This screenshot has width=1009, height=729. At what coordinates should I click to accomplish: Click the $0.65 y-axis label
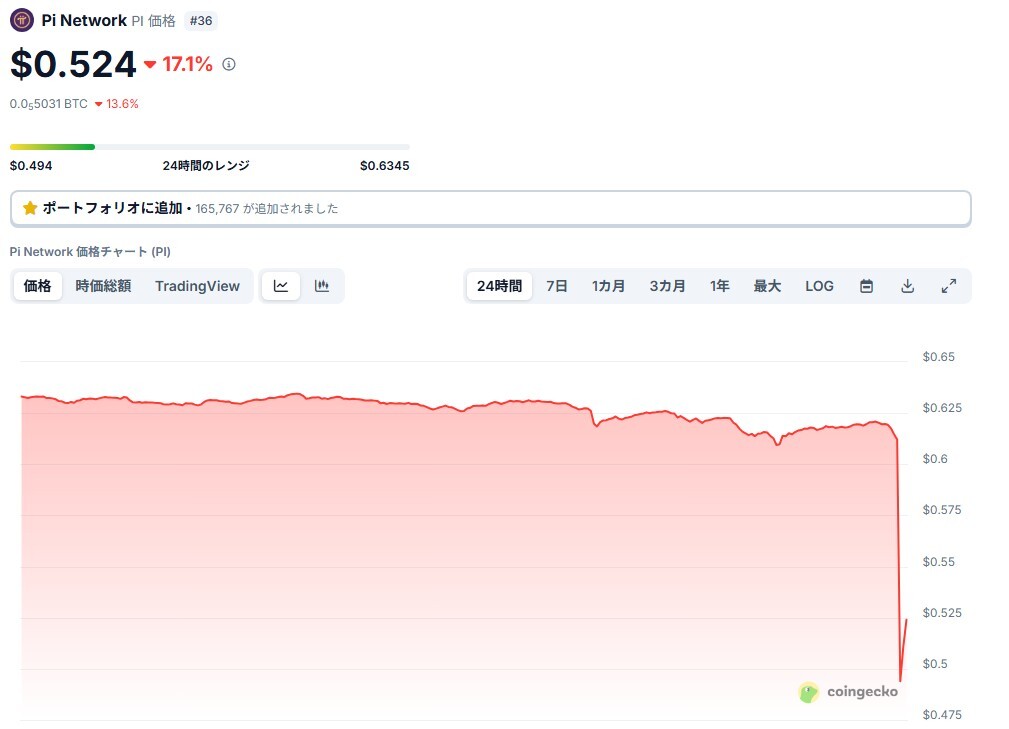point(939,356)
